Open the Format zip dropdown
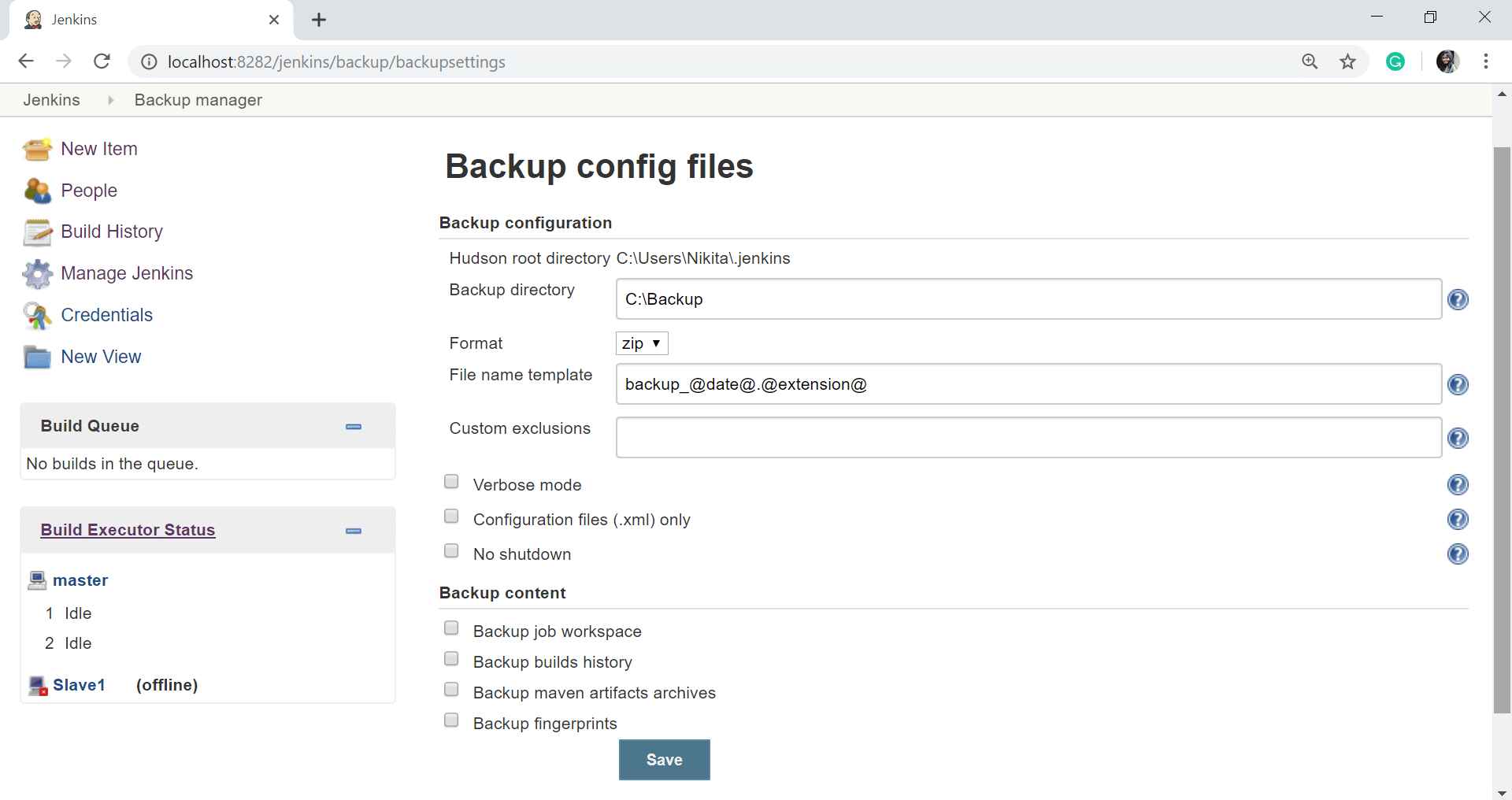This screenshot has width=1512, height=800. pyautogui.click(x=642, y=343)
